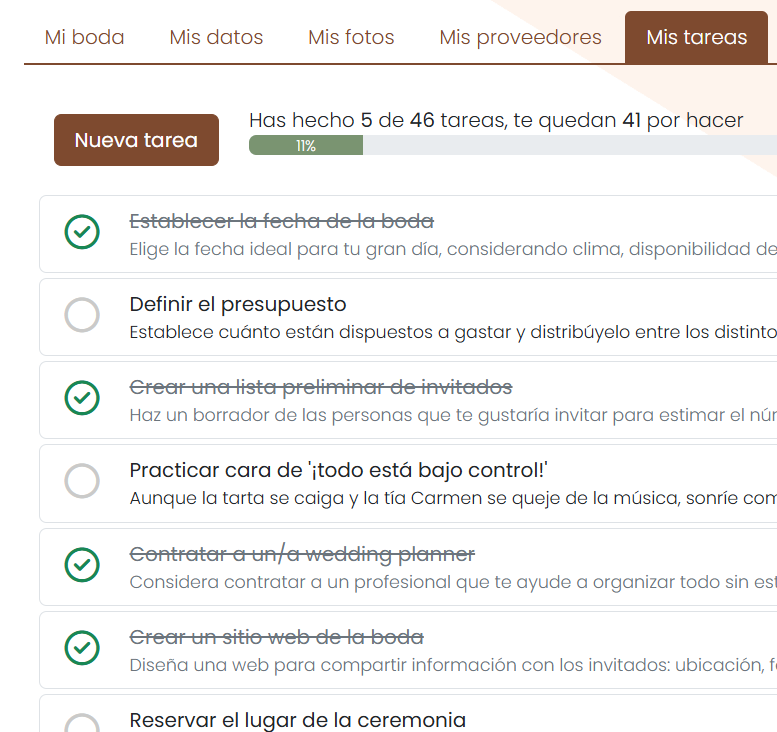Screen dimensions: 777x732
Task: Open Practicar cara de '¡todo está bajo control!' title
Action: click(338, 470)
